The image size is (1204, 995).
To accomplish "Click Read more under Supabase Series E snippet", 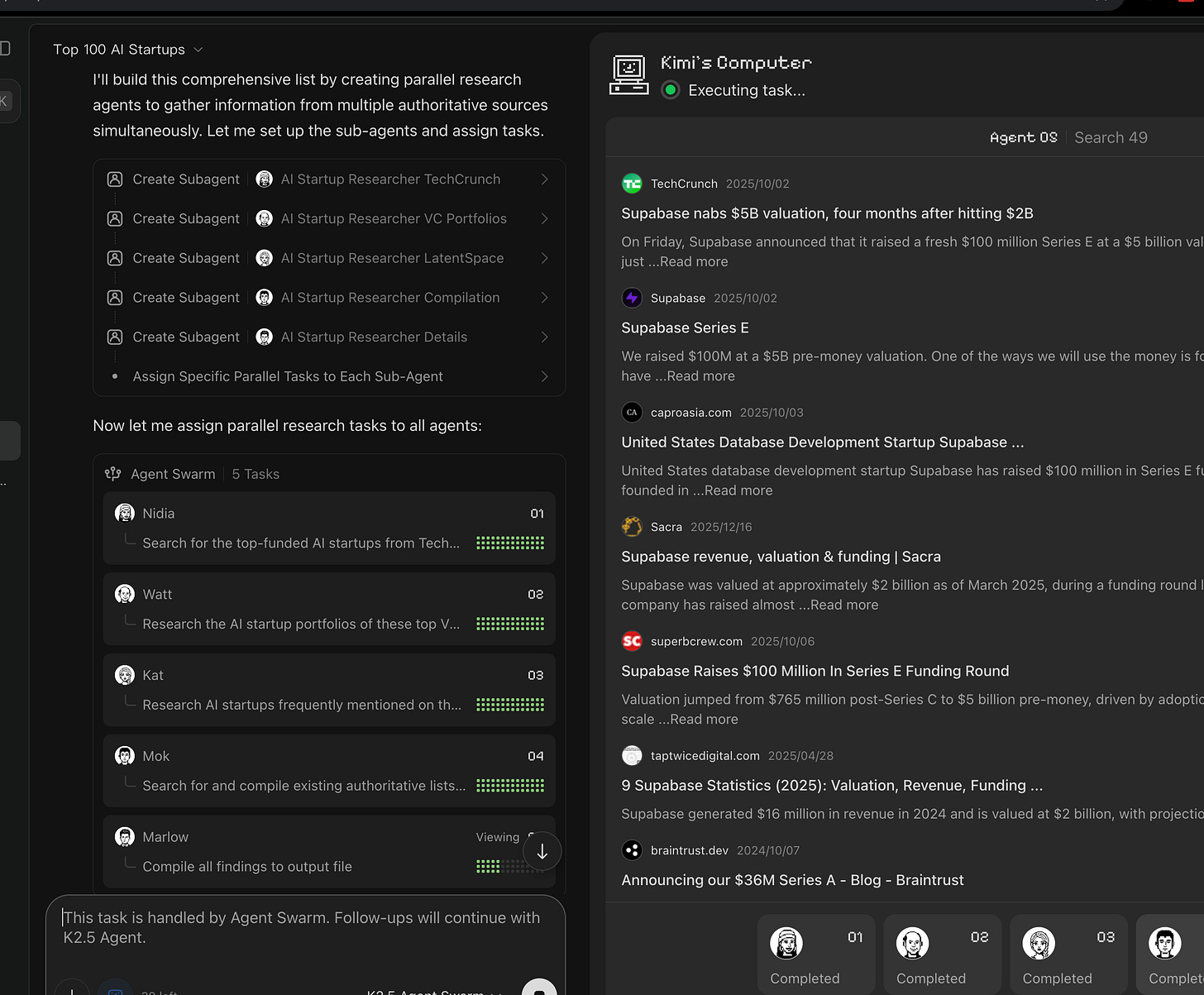I will [700, 376].
